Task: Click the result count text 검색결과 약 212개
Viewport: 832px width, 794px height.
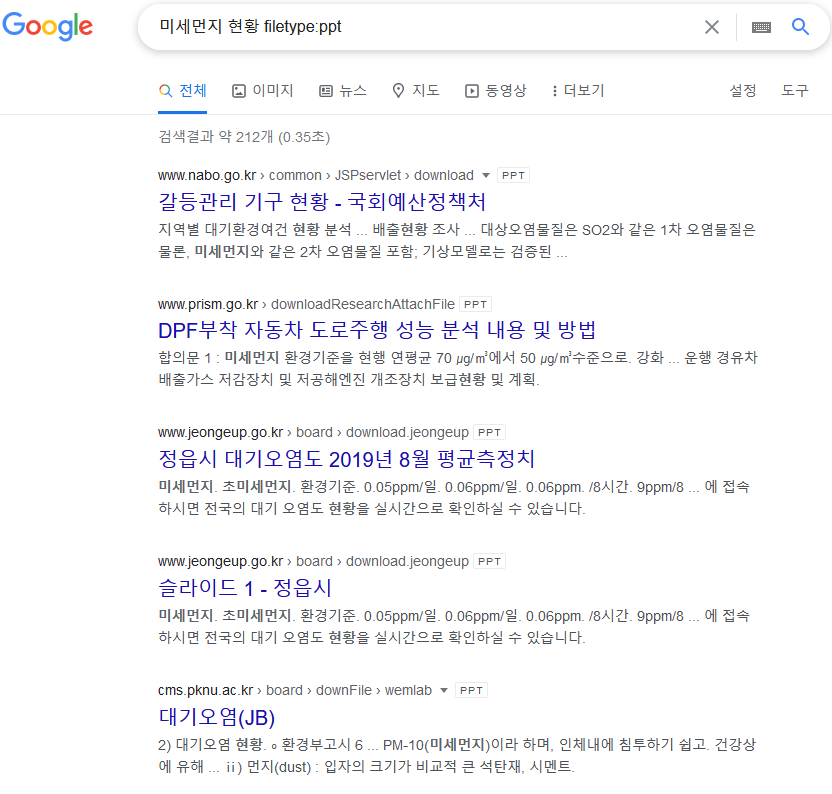Action: (x=244, y=137)
